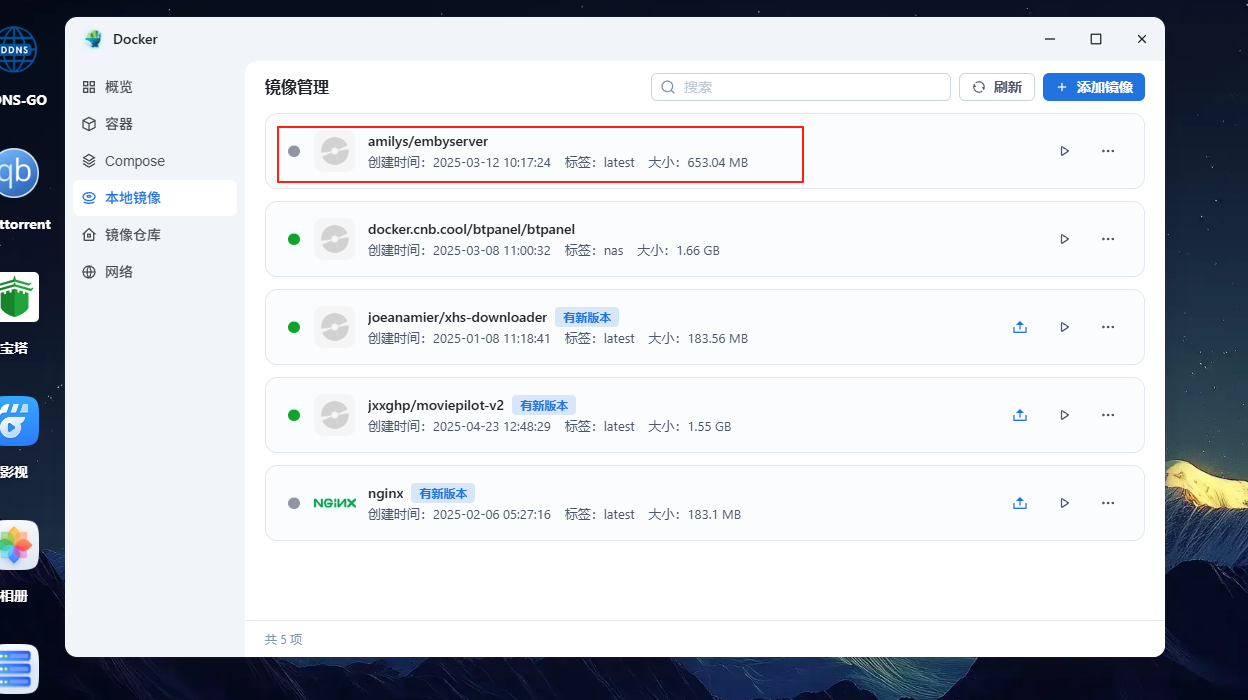Click the 1.55 GB size value

[x=709, y=426]
